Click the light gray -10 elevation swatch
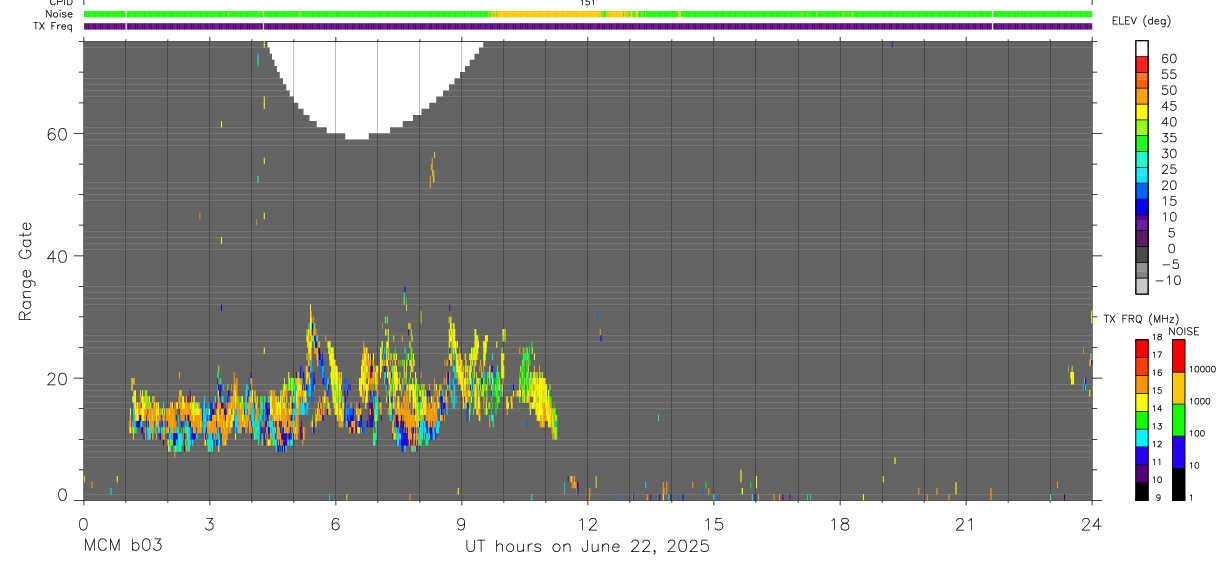Viewport: 1228px width, 567px height. tap(1142, 286)
